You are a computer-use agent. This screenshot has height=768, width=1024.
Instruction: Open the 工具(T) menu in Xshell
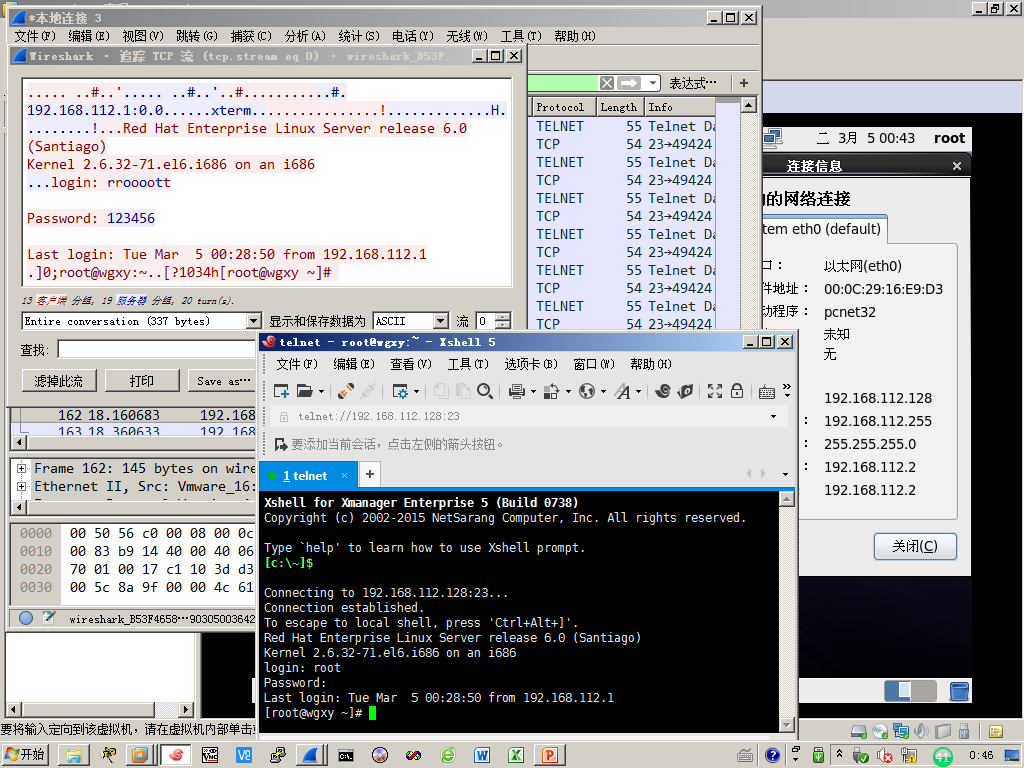pos(466,364)
